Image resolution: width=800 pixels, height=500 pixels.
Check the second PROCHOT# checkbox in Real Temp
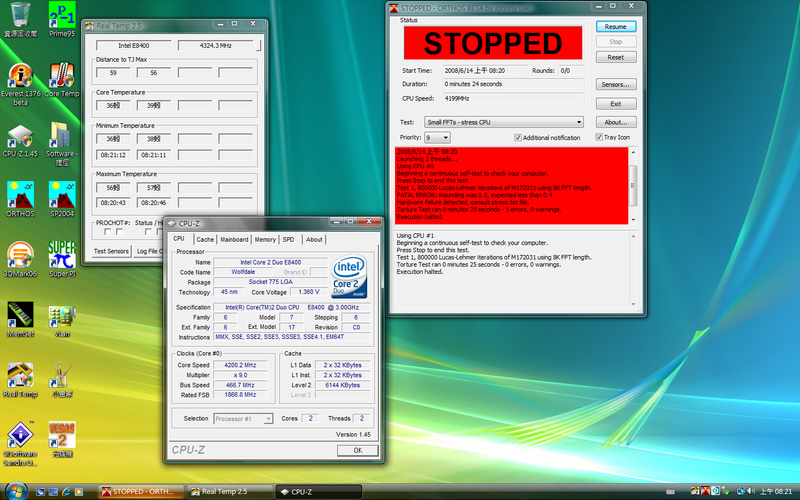[x=119, y=232]
